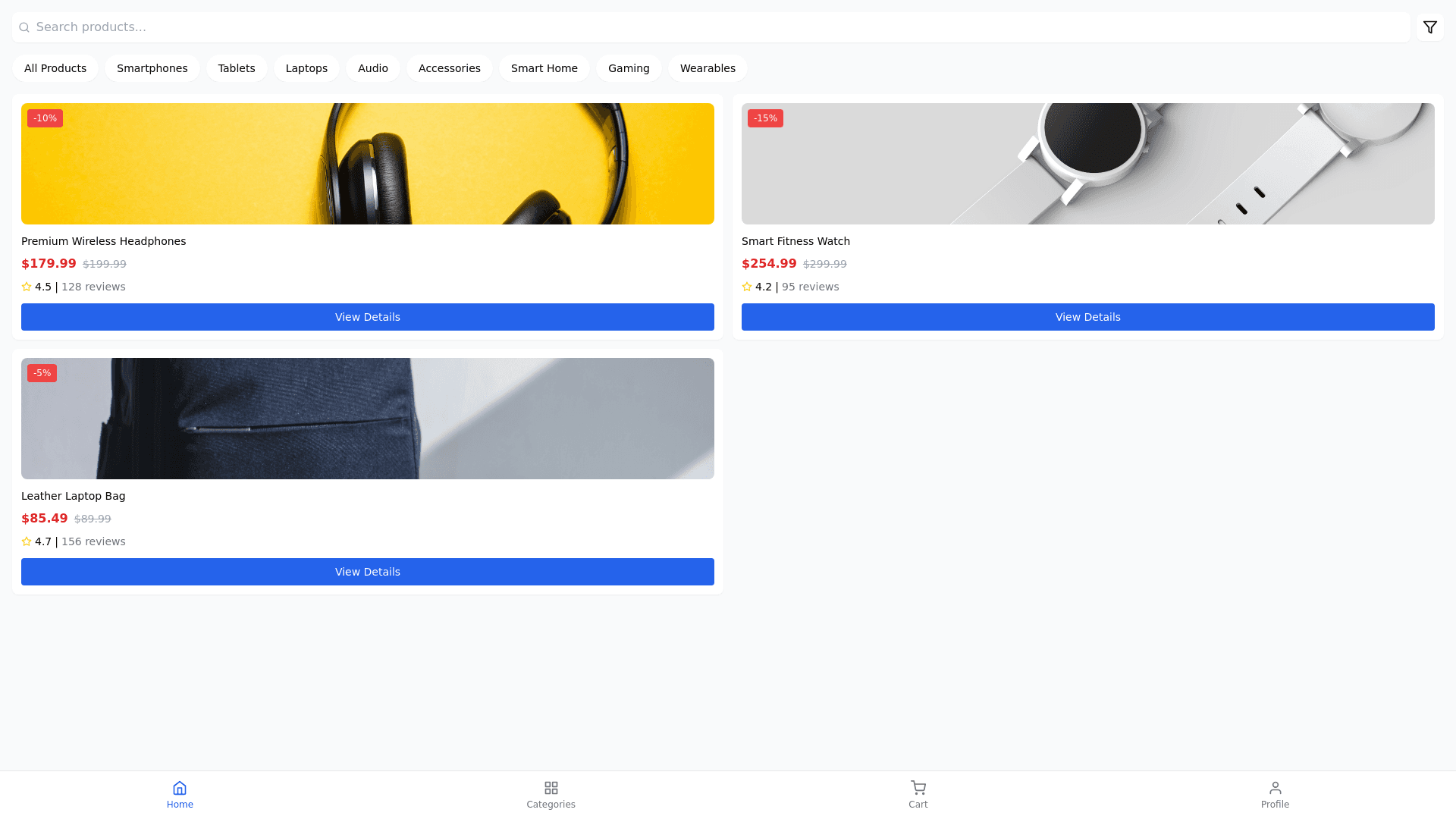The height and width of the screenshot is (819, 1456).
Task: Open the filter funnel icon
Action: (1429, 27)
